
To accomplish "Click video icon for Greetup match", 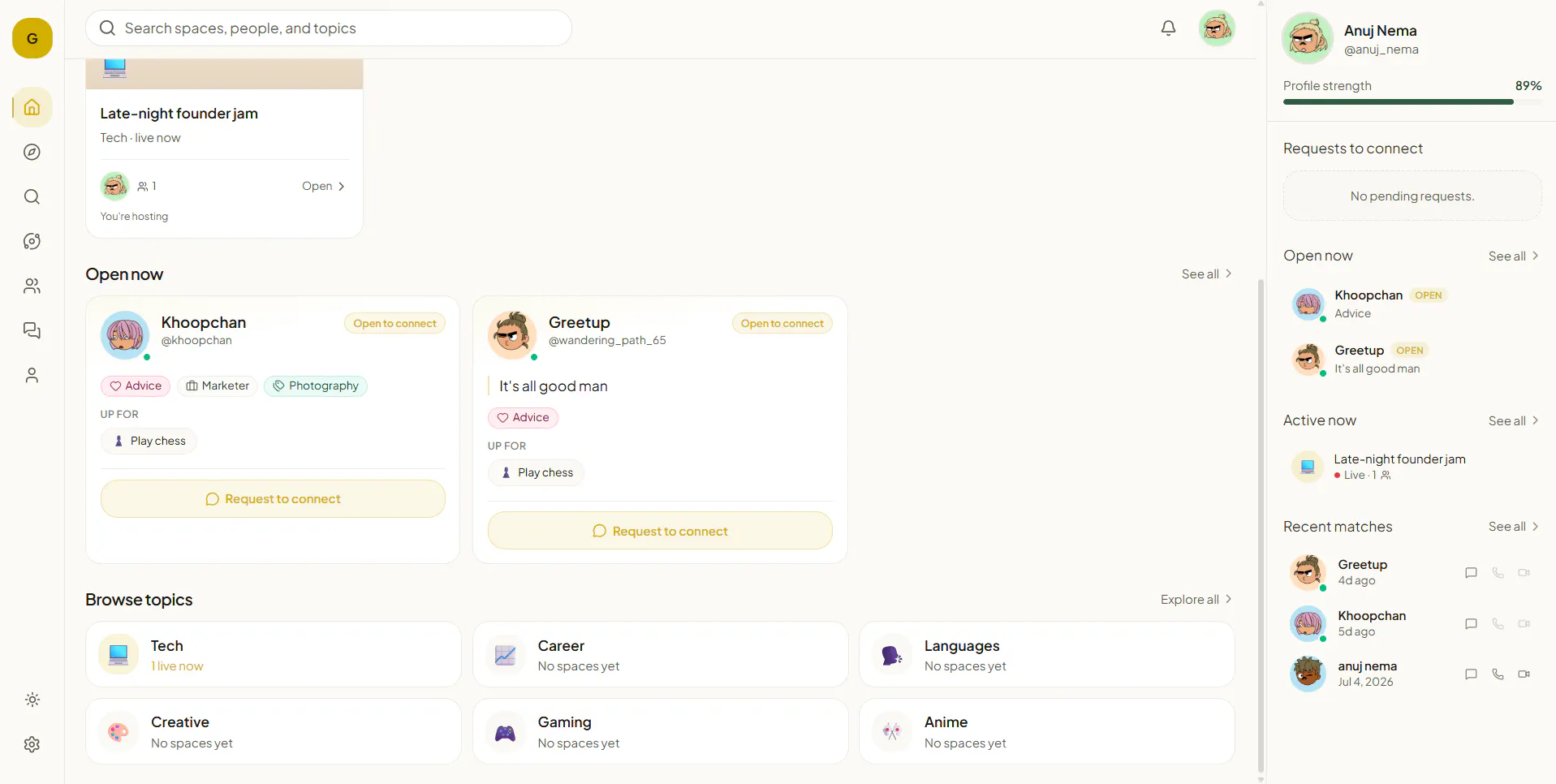I will (x=1524, y=573).
